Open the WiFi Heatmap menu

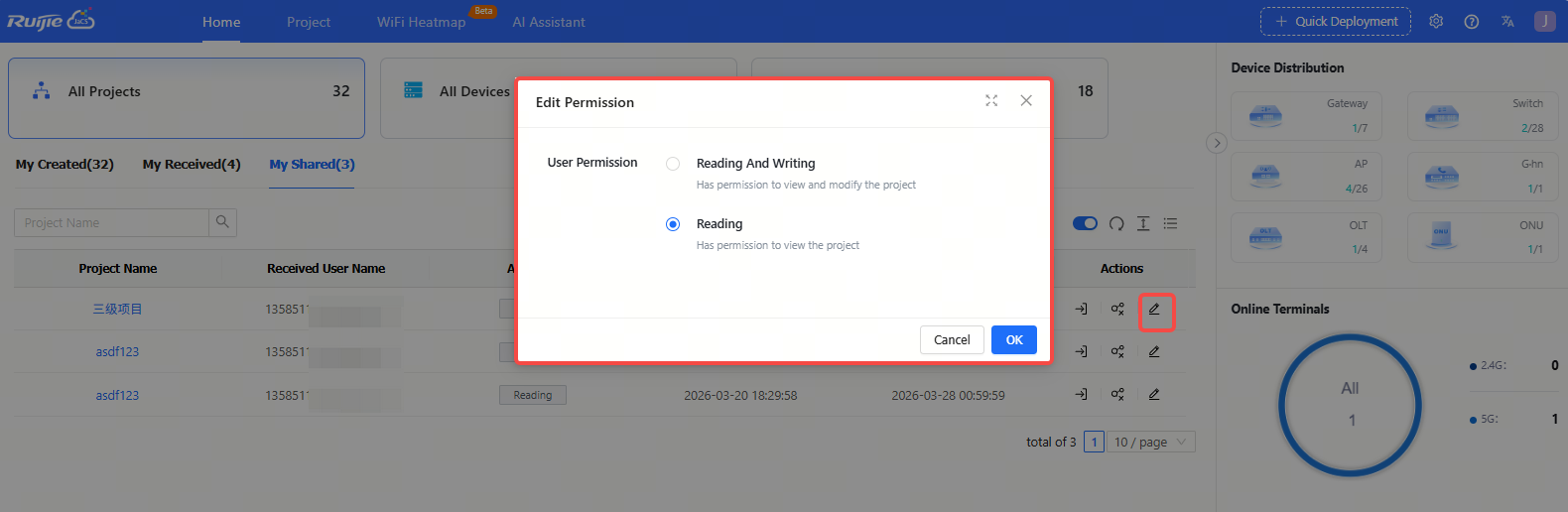coord(421,22)
